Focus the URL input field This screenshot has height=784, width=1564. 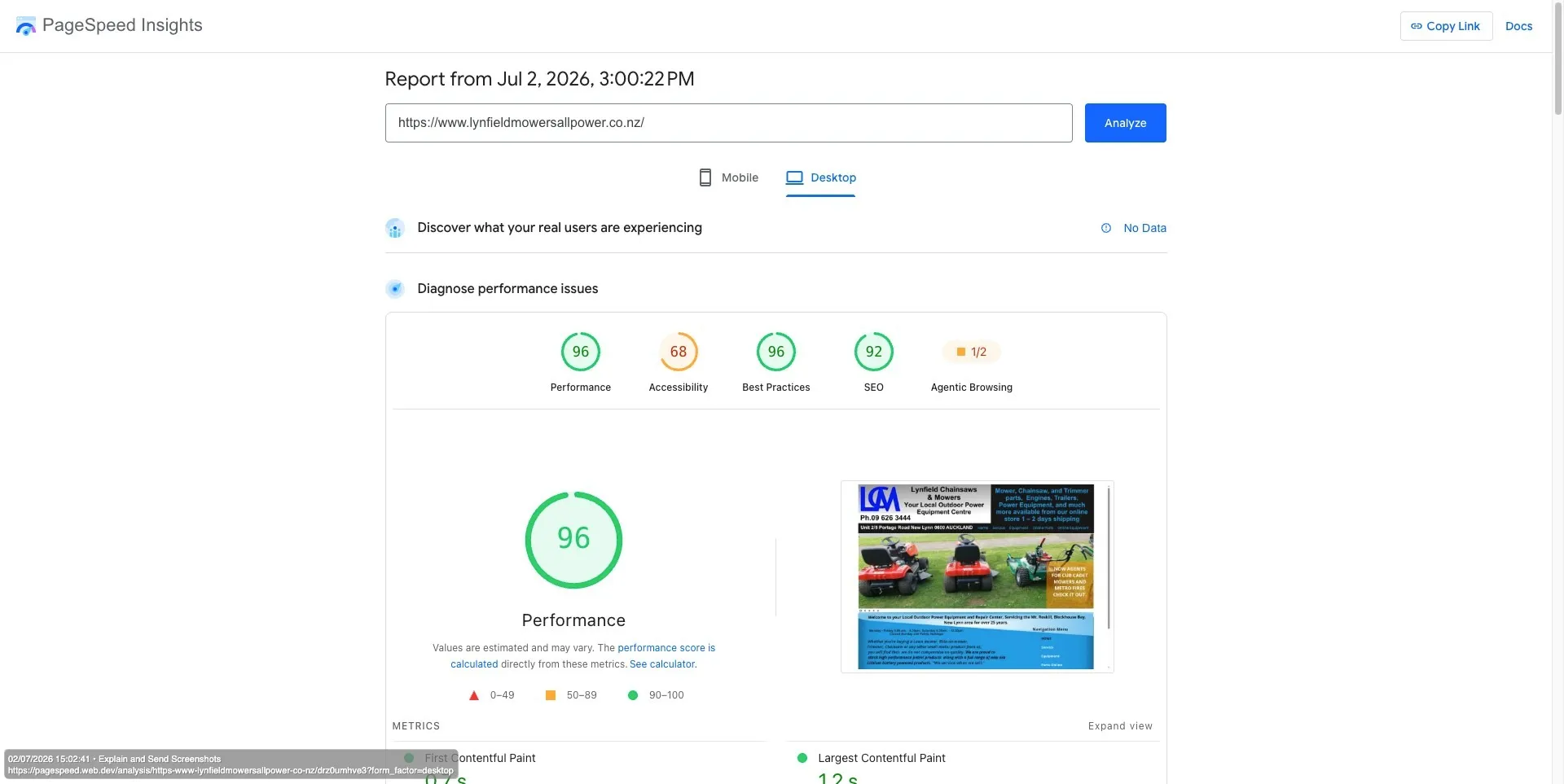point(728,123)
